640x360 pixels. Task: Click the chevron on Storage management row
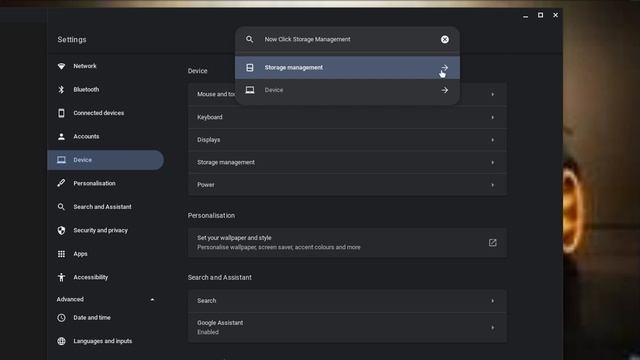pos(493,163)
